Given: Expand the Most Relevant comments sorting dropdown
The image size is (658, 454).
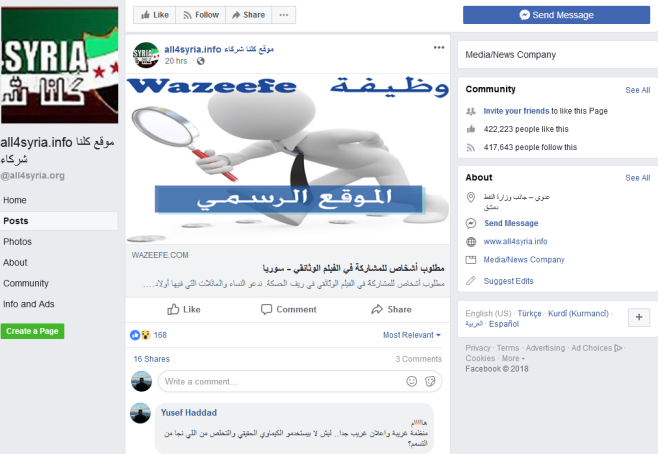Looking at the screenshot, I should click(412, 335).
